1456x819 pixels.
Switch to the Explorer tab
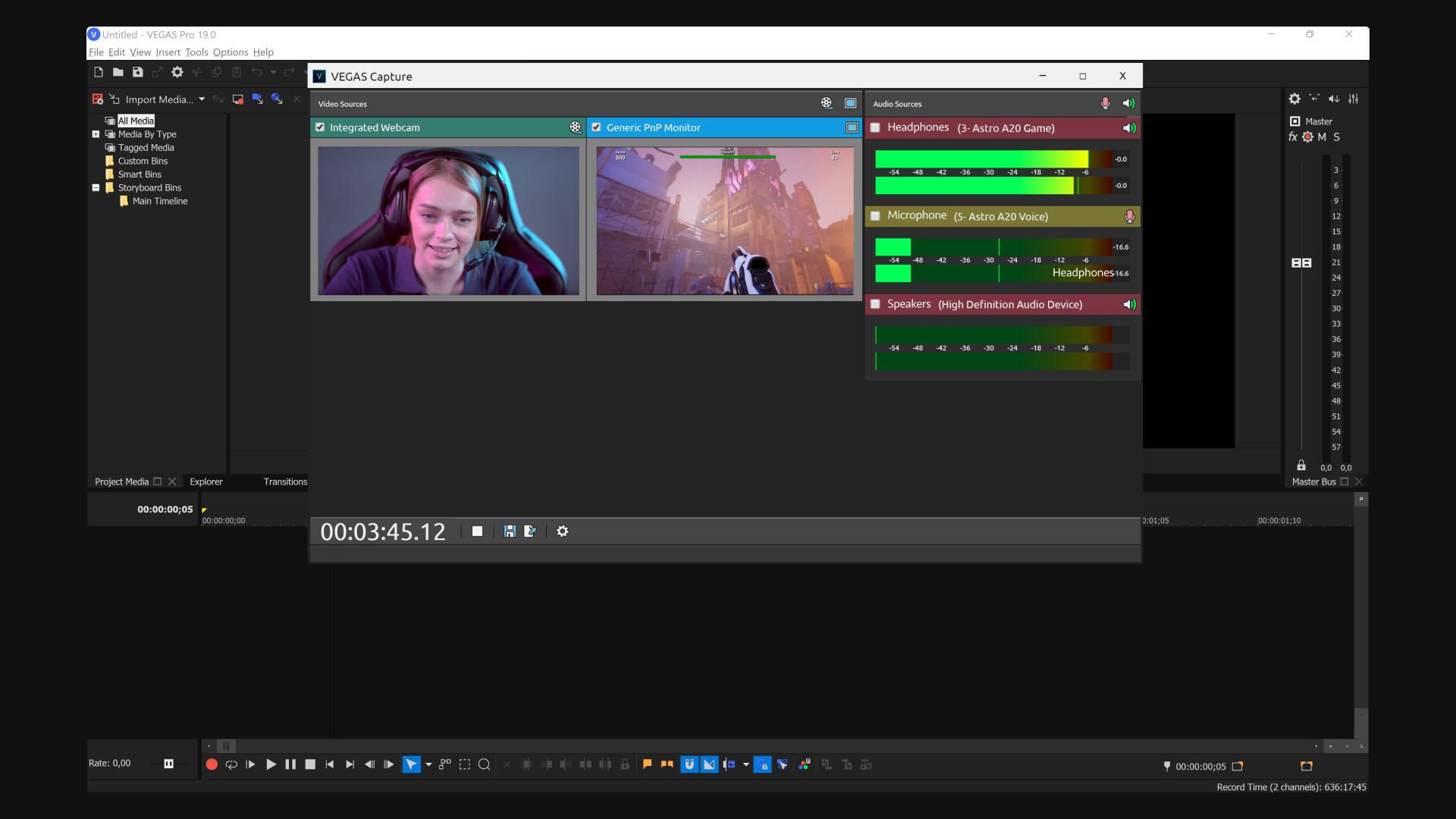point(206,482)
